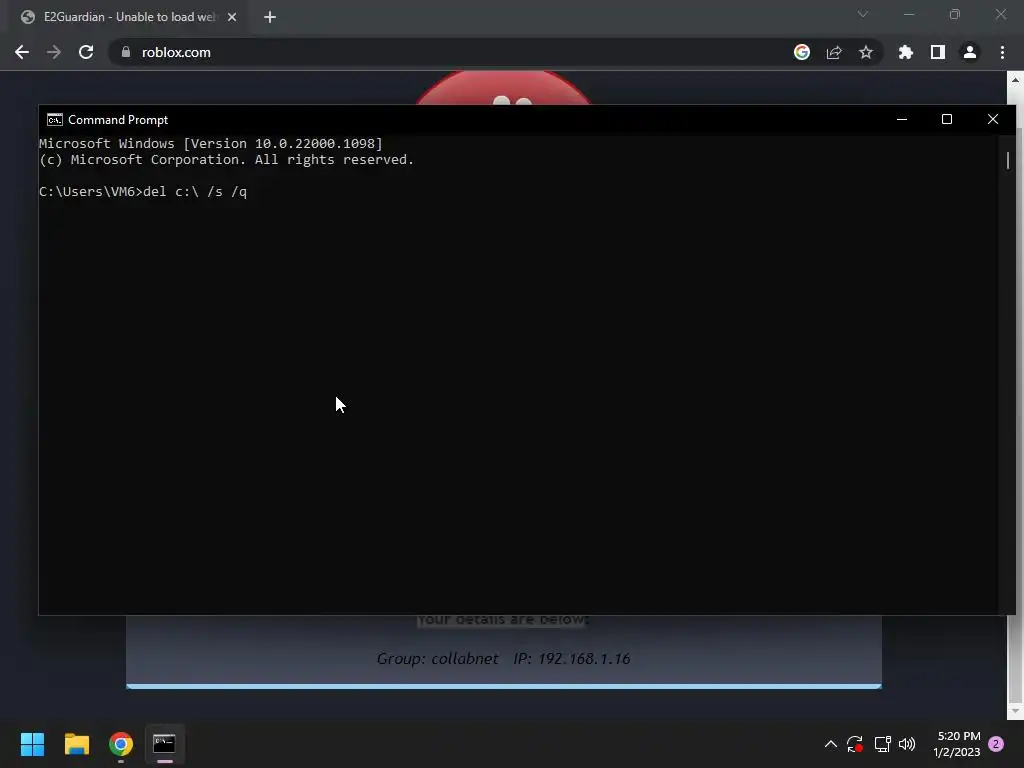The image size is (1024, 768).
Task: Show hidden tray icons chevron
Action: pos(831,744)
